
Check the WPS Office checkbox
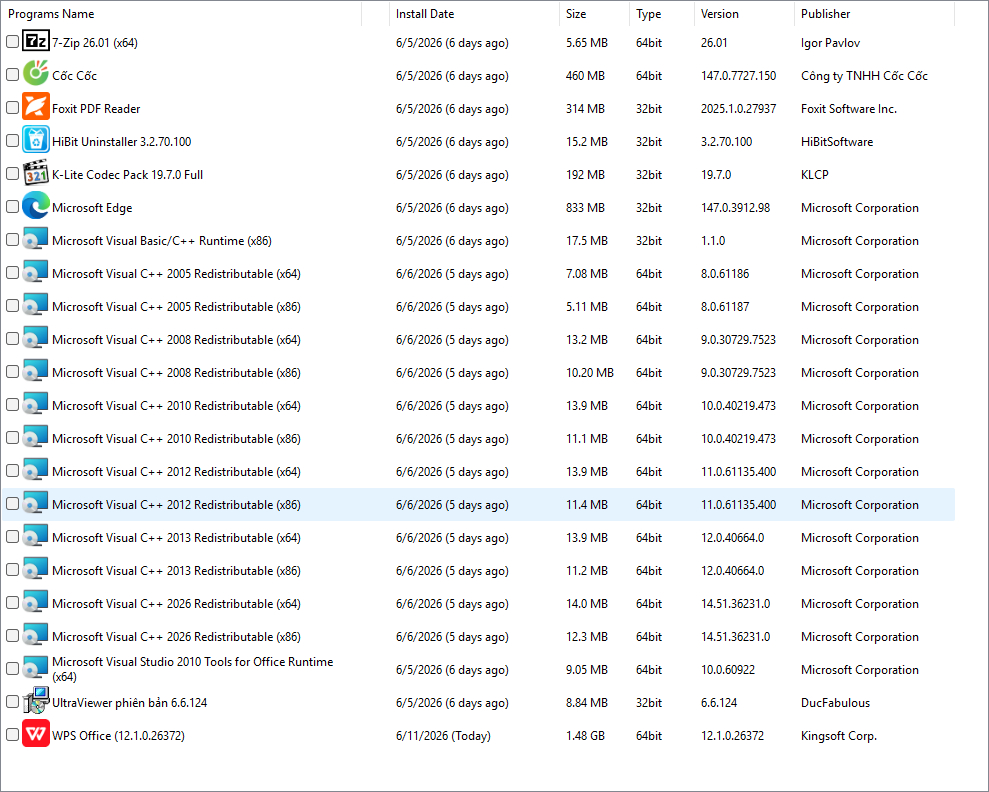tap(12, 734)
